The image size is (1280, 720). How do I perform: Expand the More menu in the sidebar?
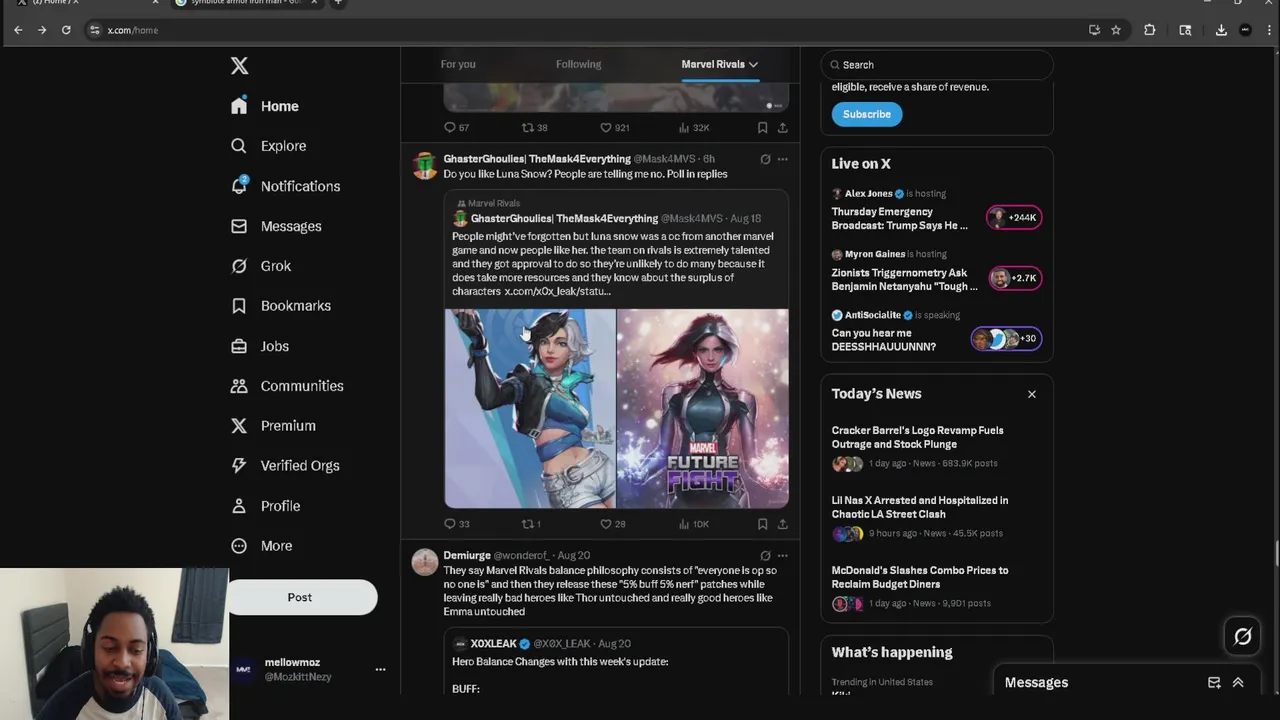[261, 546]
